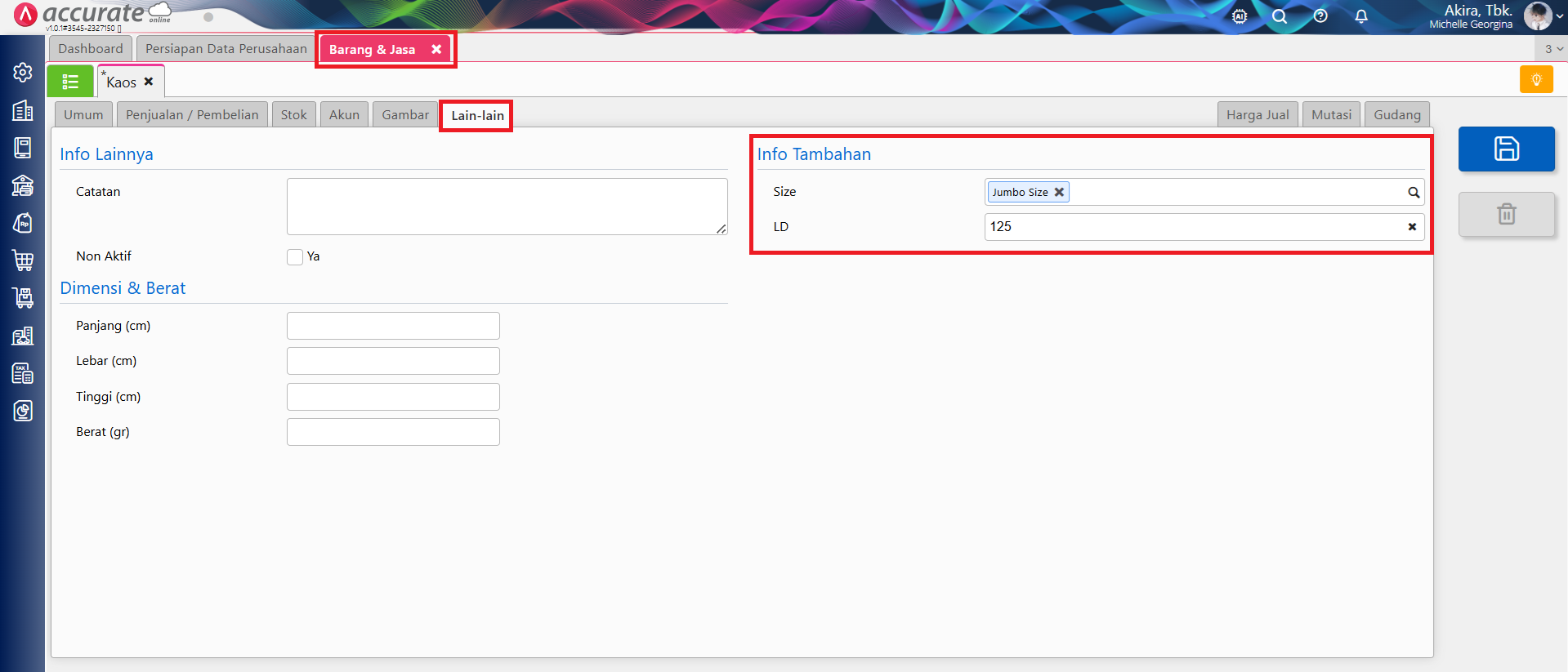
Task: Open the green list view button
Action: point(70,82)
